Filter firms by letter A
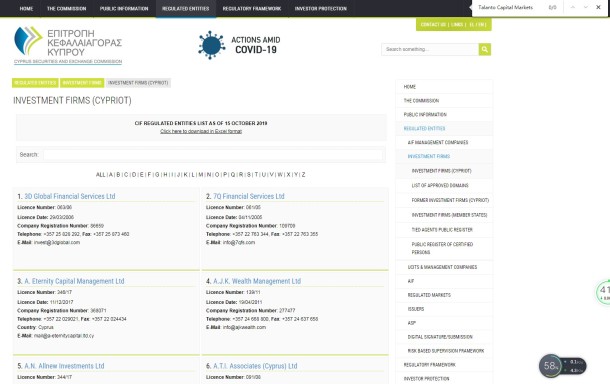Image resolution: width=610 pixels, height=384 pixels. click(x=111, y=175)
